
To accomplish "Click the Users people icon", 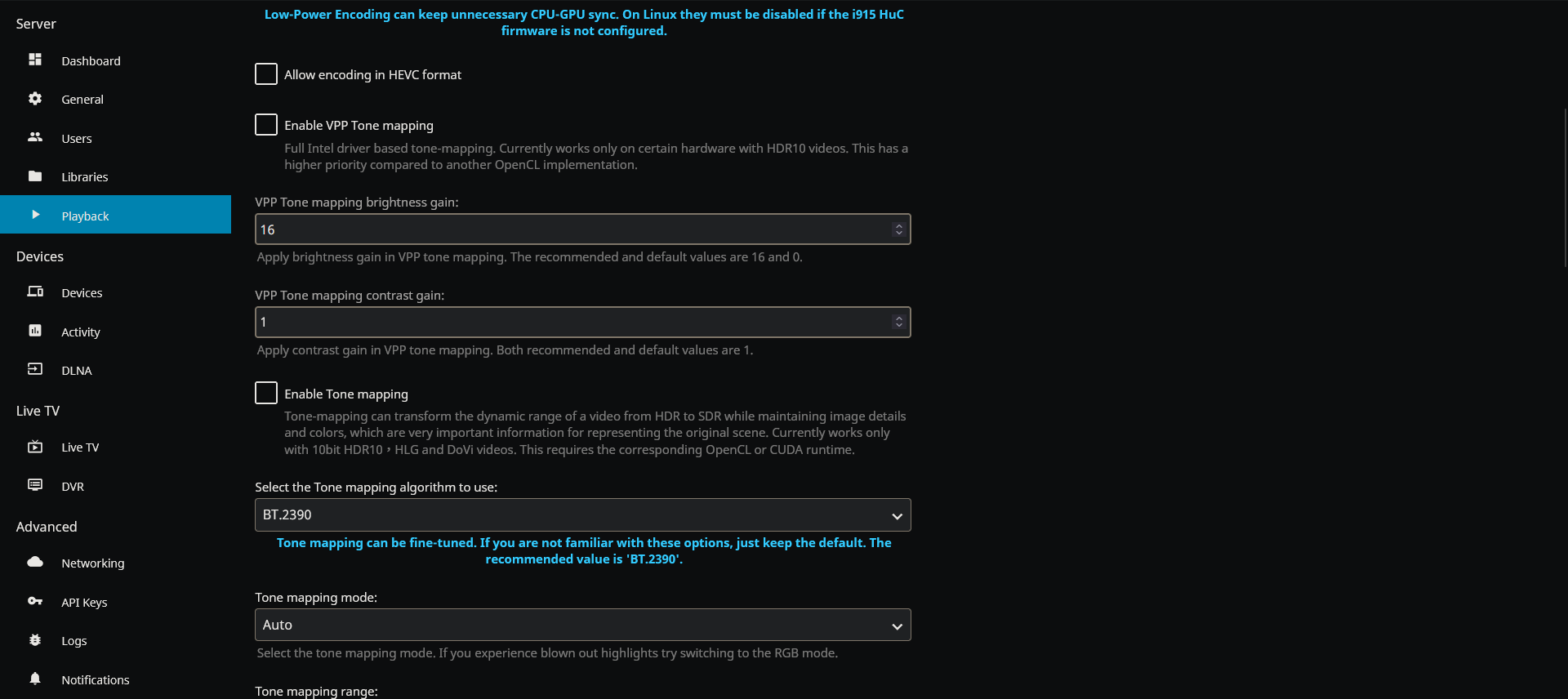I will pyautogui.click(x=35, y=137).
